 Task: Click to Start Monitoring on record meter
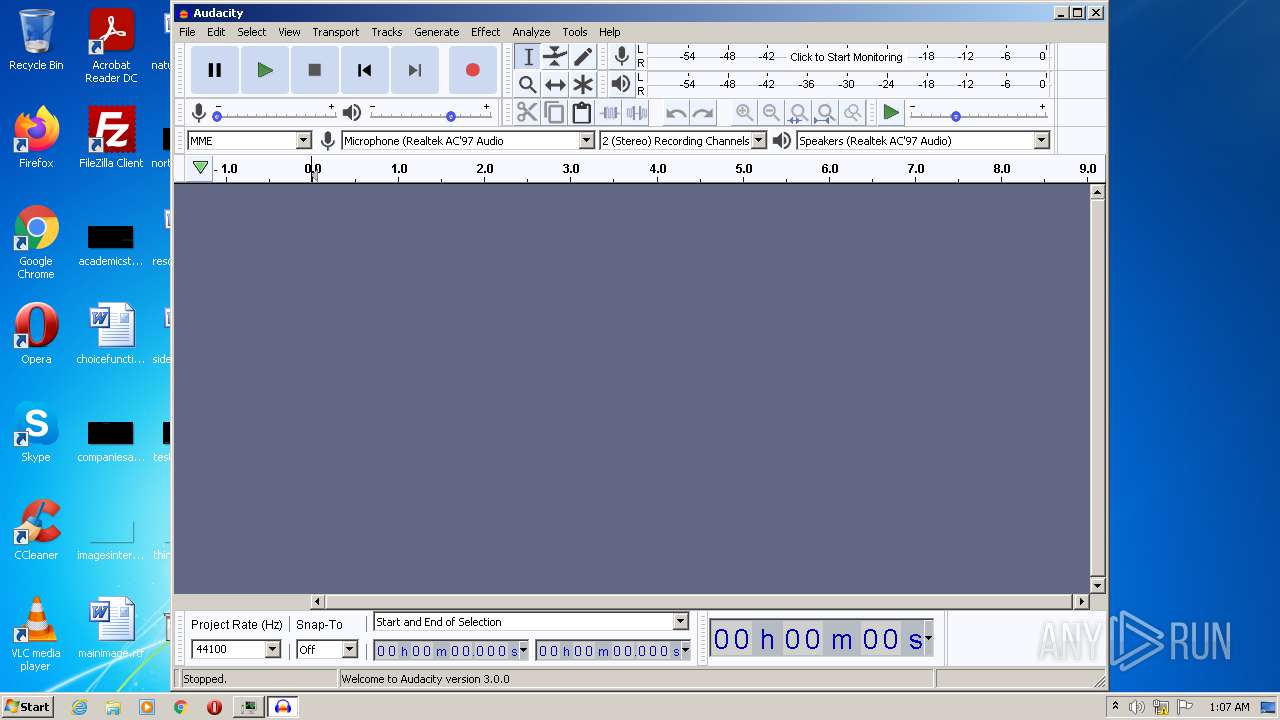coord(846,57)
